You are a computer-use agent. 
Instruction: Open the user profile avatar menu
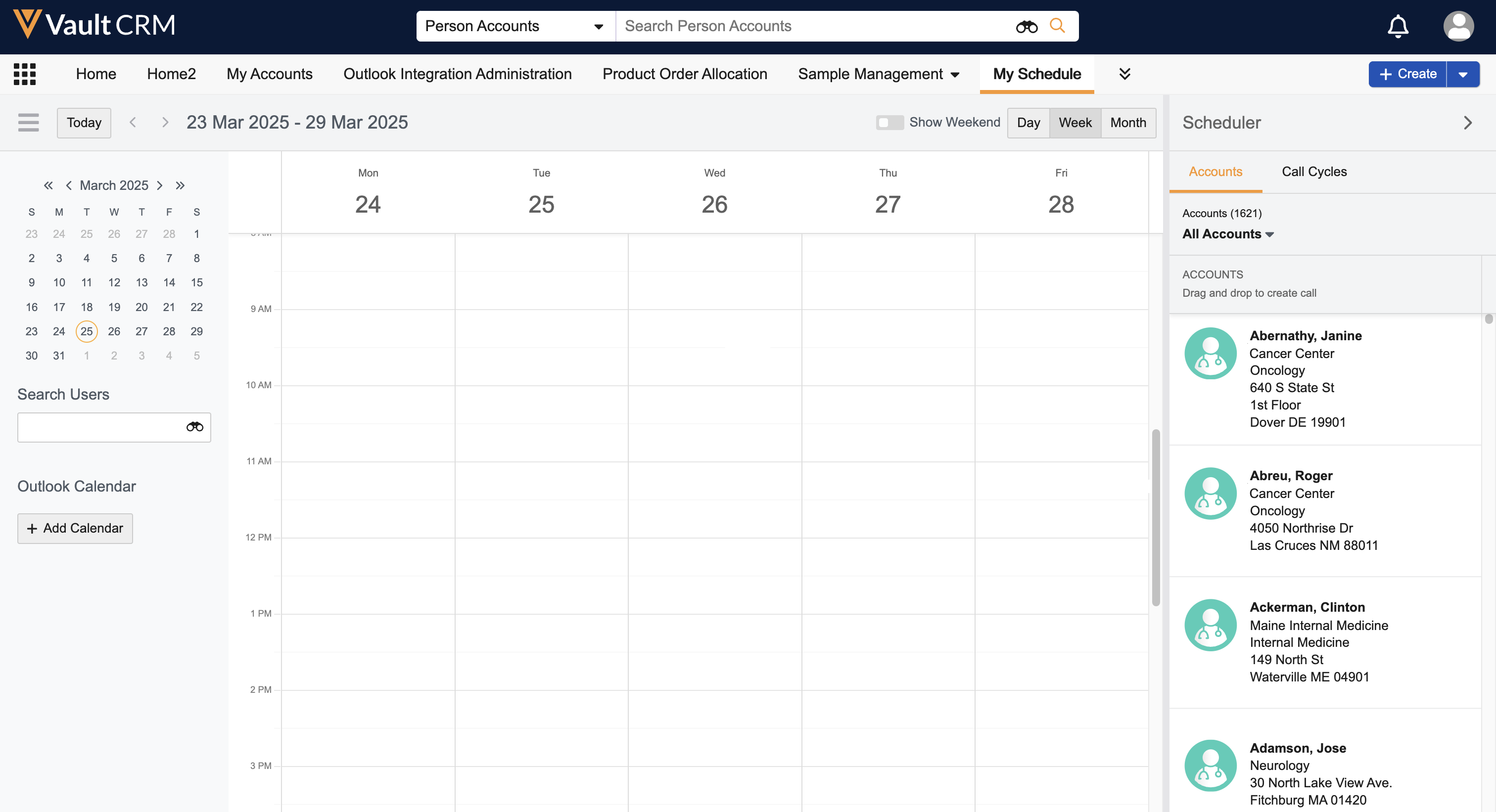tap(1458, 26)
